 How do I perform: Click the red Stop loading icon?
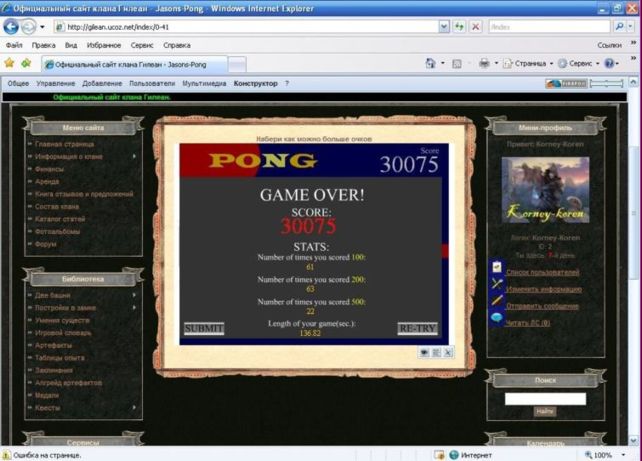(475, 27)
